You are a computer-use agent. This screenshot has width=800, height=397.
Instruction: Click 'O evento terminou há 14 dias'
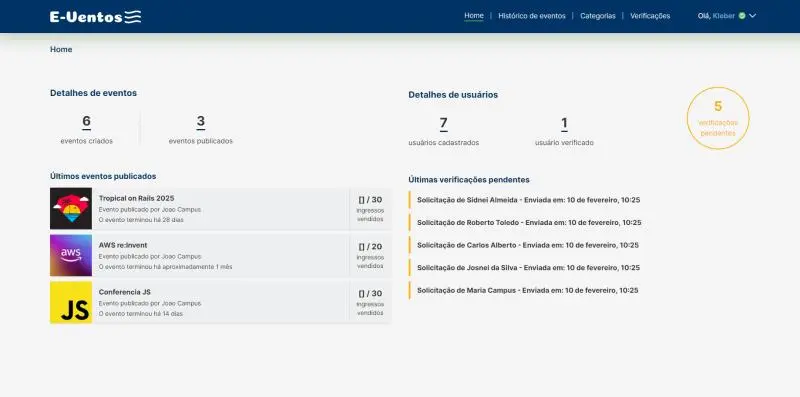(x=140, y=314)
